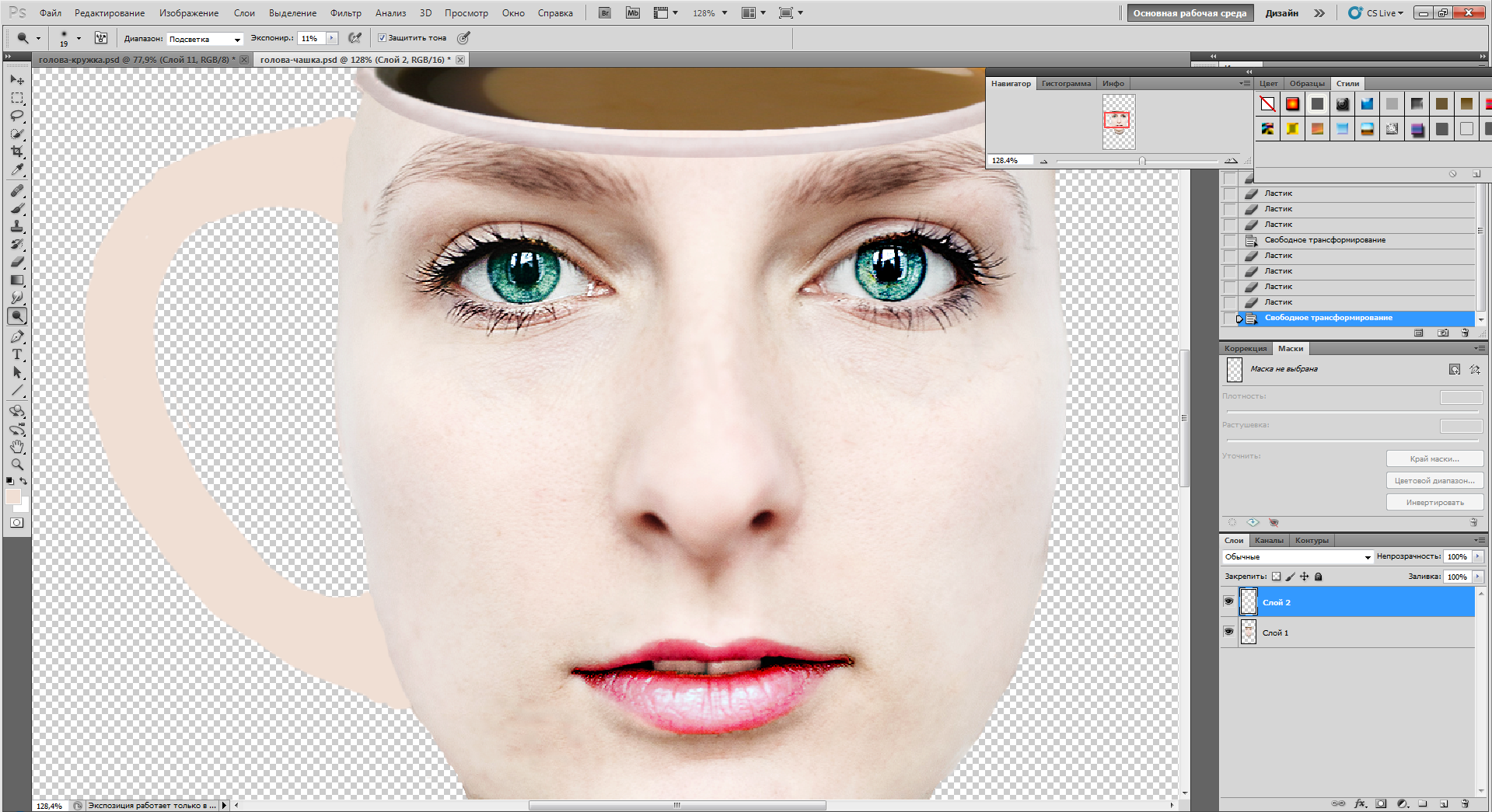Viewport: 1492px width, 812px height.
Task: Delete layer with trash icon in Layers panel
Action: pyautogui.click(x=1465, y=803)
